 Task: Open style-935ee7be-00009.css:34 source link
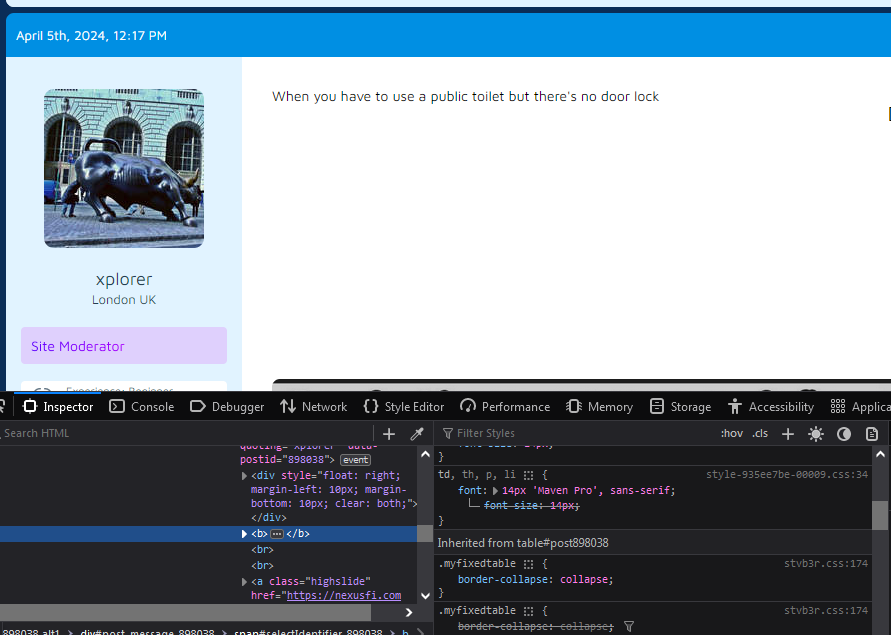[786, 474]
